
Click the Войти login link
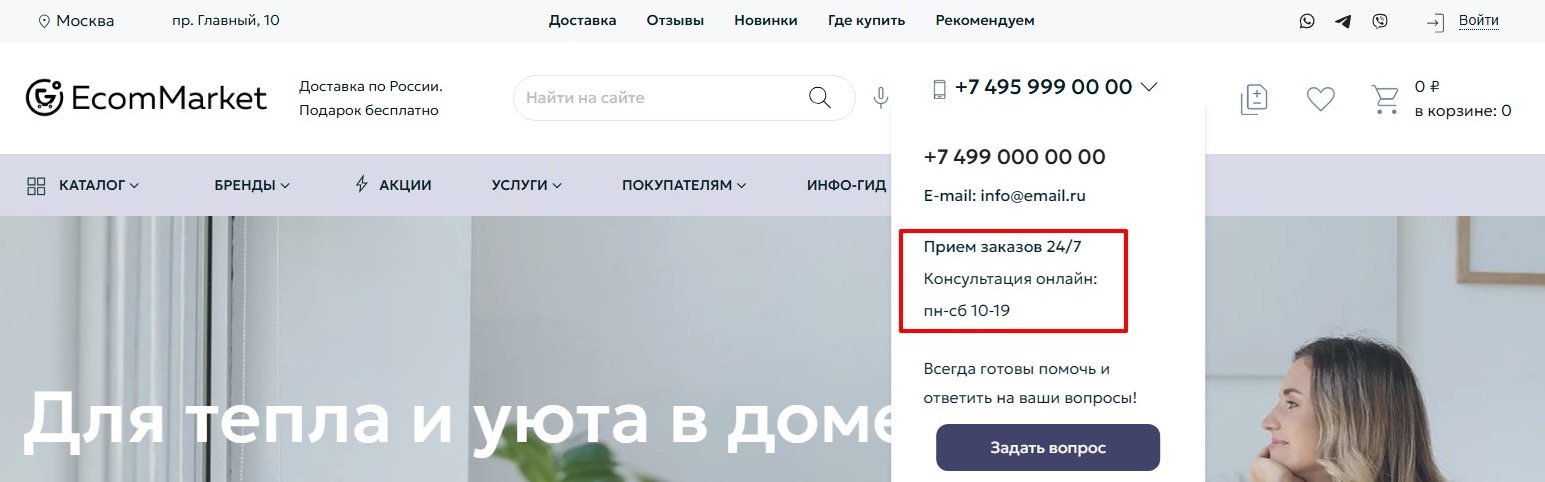point(1478,20)
